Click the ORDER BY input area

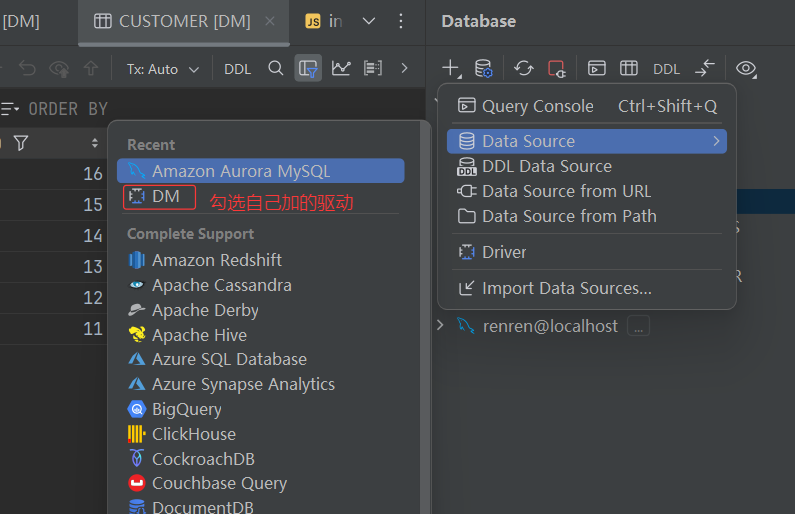pyautogui.click(x=68, y=109)
